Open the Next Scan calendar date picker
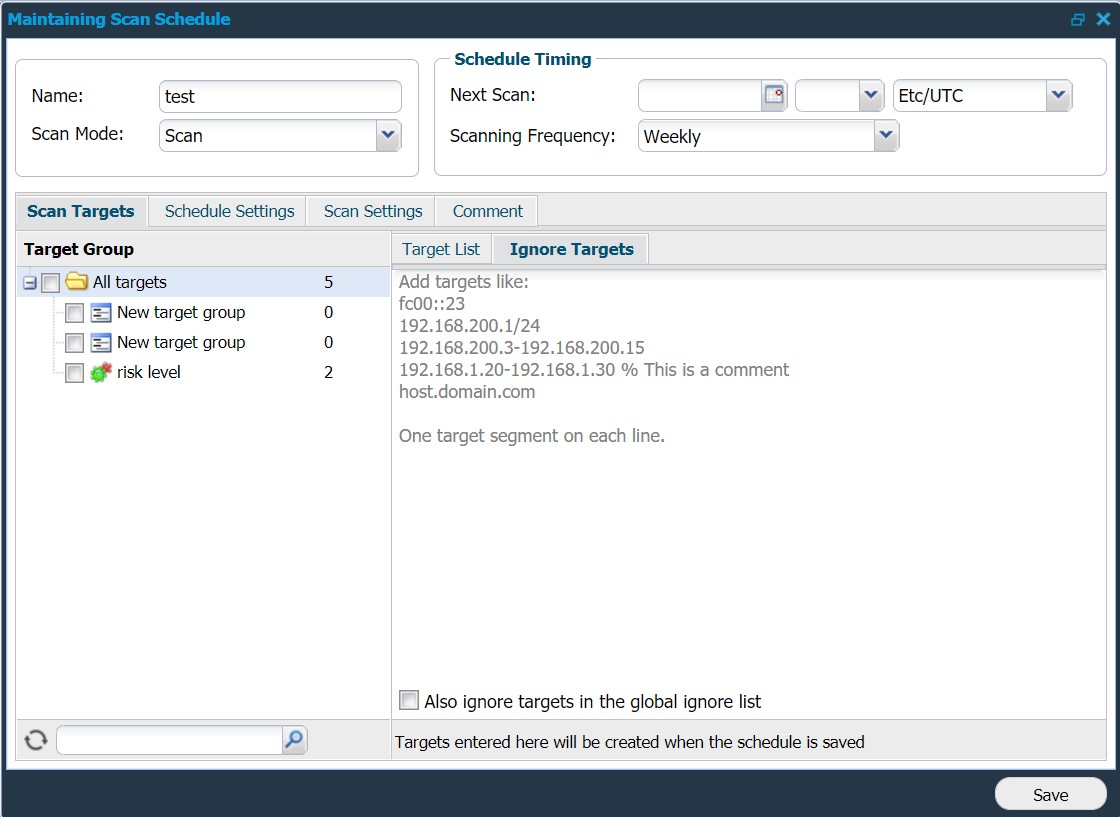Viewport: 1120px width, 817px height. [774, 96]
